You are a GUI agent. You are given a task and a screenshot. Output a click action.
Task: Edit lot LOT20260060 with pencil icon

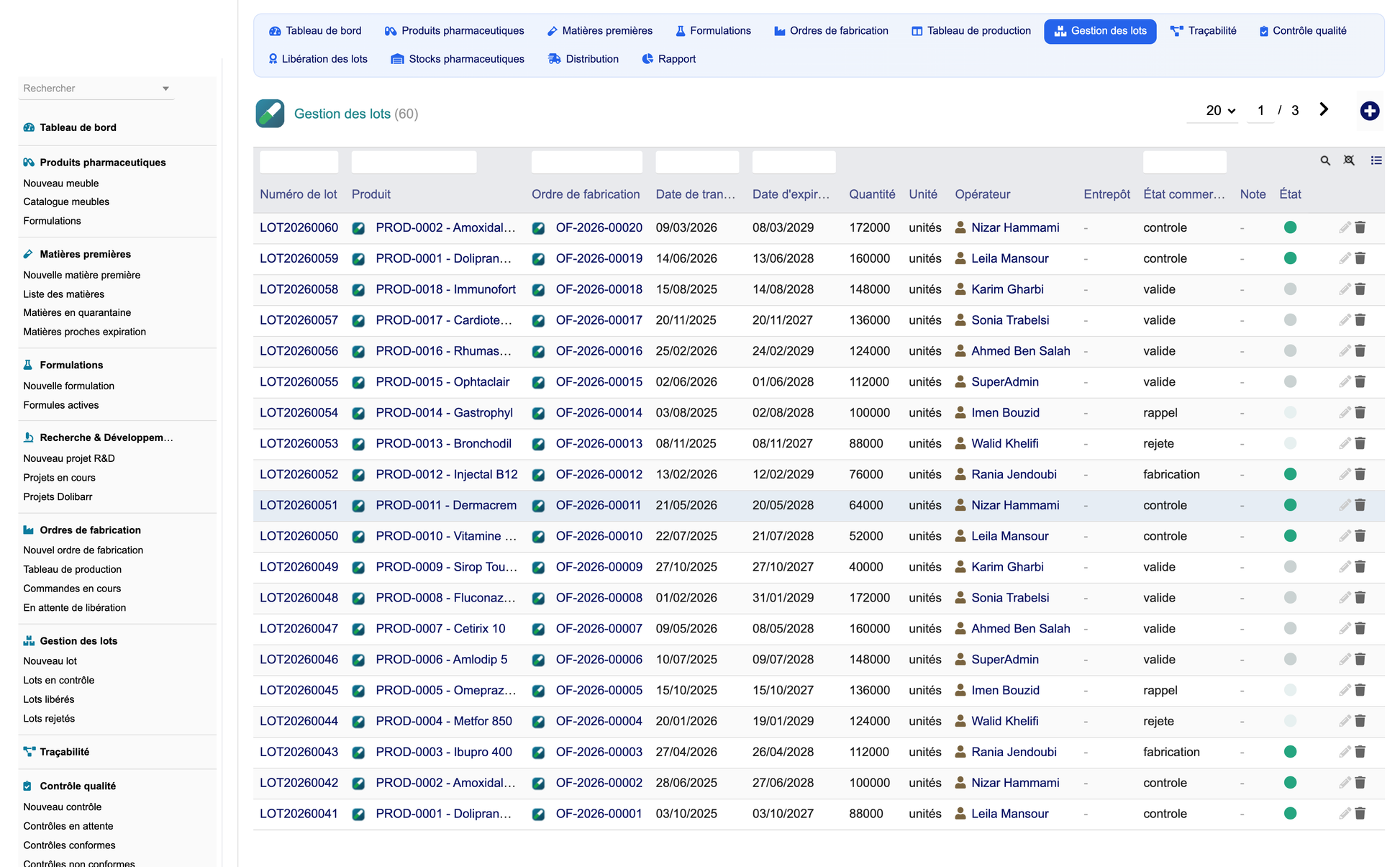(1344, 227)
